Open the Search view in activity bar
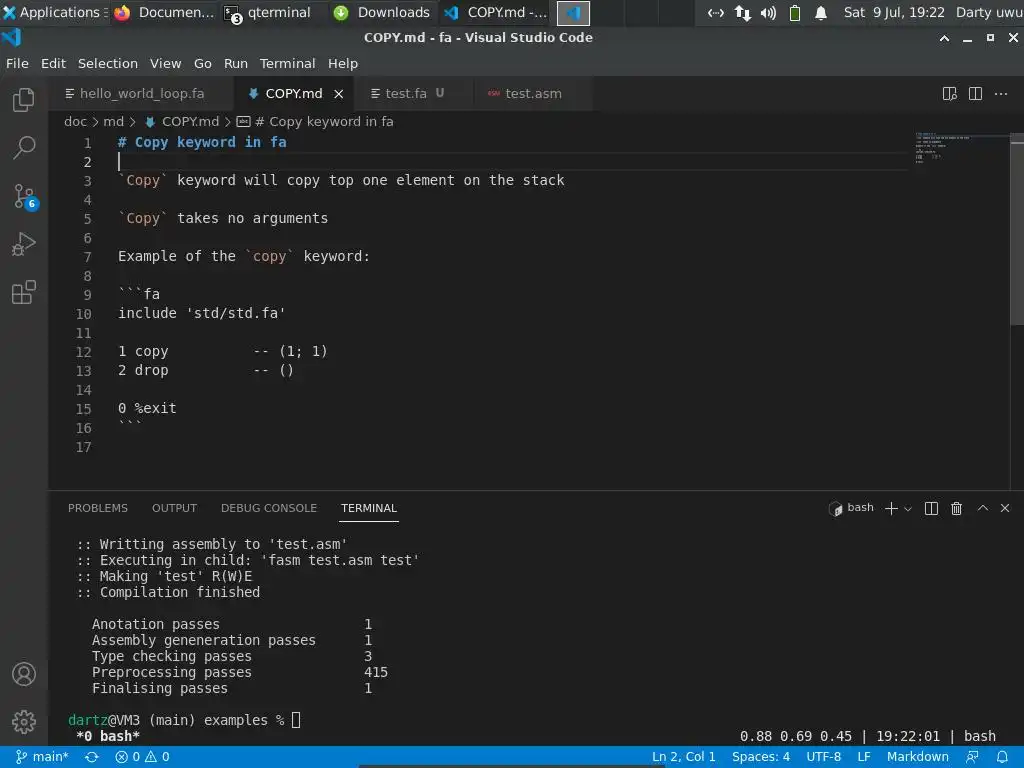Viewport: 1024px width, 768px height. pos(24,148)
